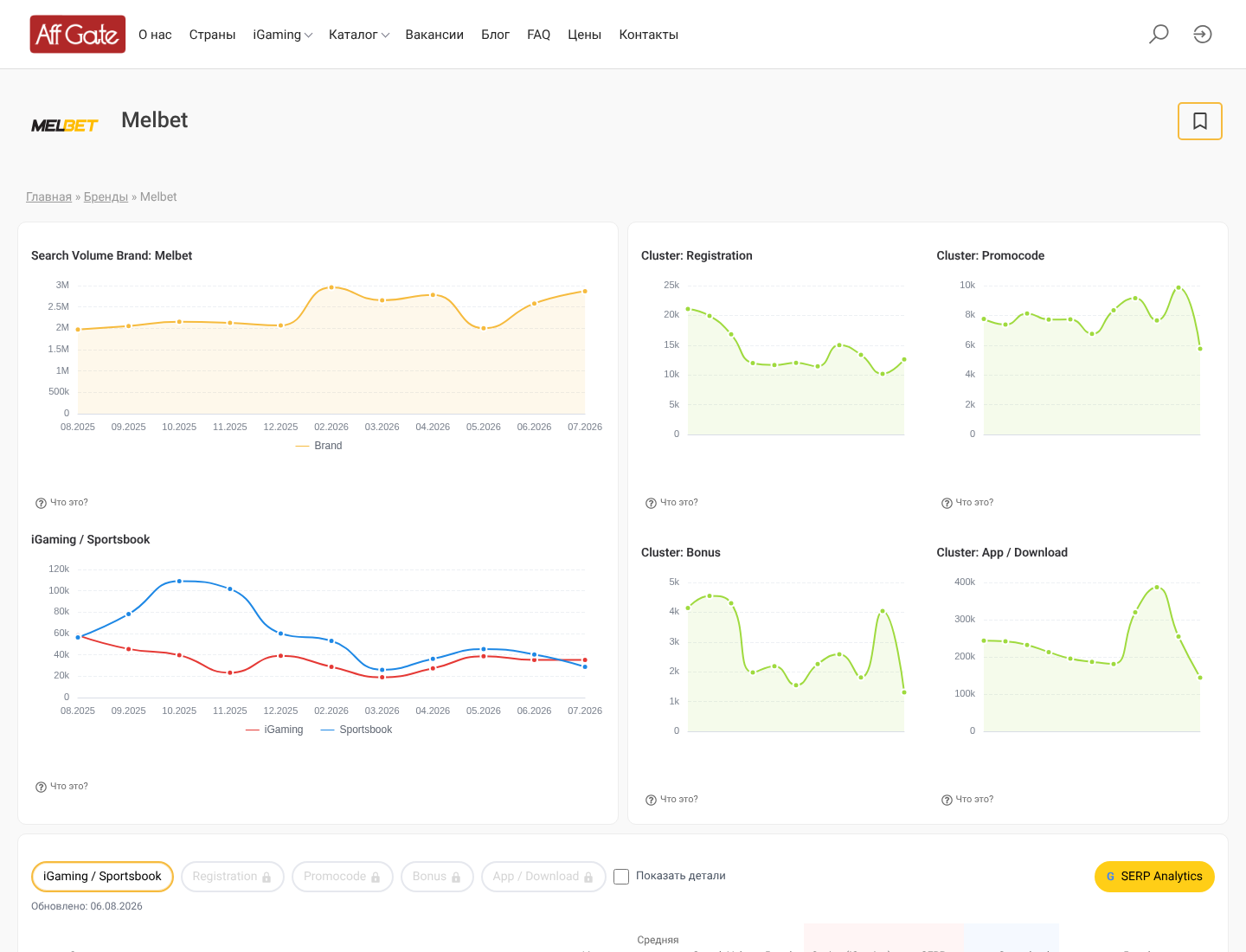The width and height of the screenshot is (1246, 952).
Task: Toggle Sportsbook series in chart legend
Action: (x=356, y=730)
